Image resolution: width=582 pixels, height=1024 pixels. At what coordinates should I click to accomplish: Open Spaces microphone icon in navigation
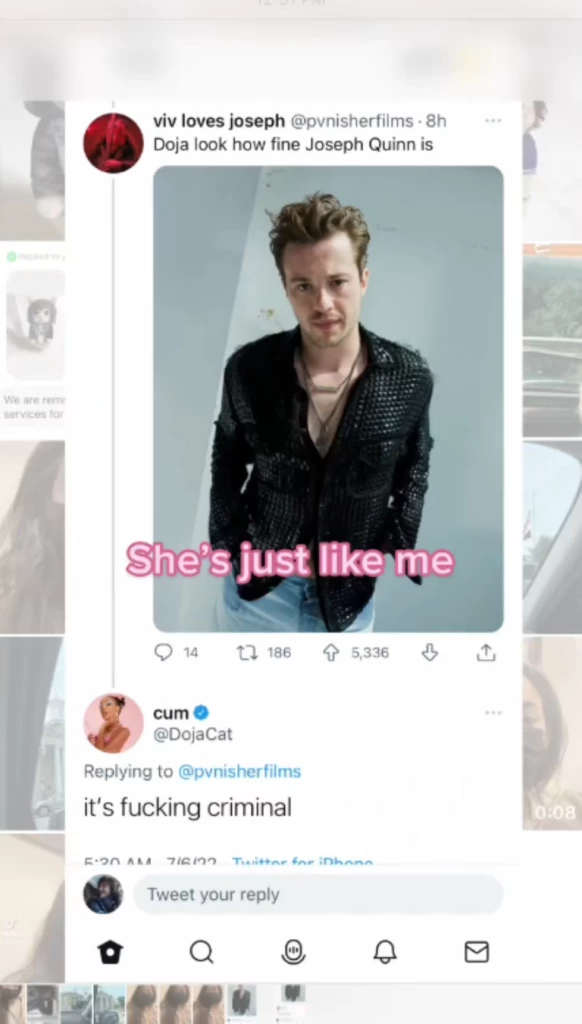[x=293, y=952]
